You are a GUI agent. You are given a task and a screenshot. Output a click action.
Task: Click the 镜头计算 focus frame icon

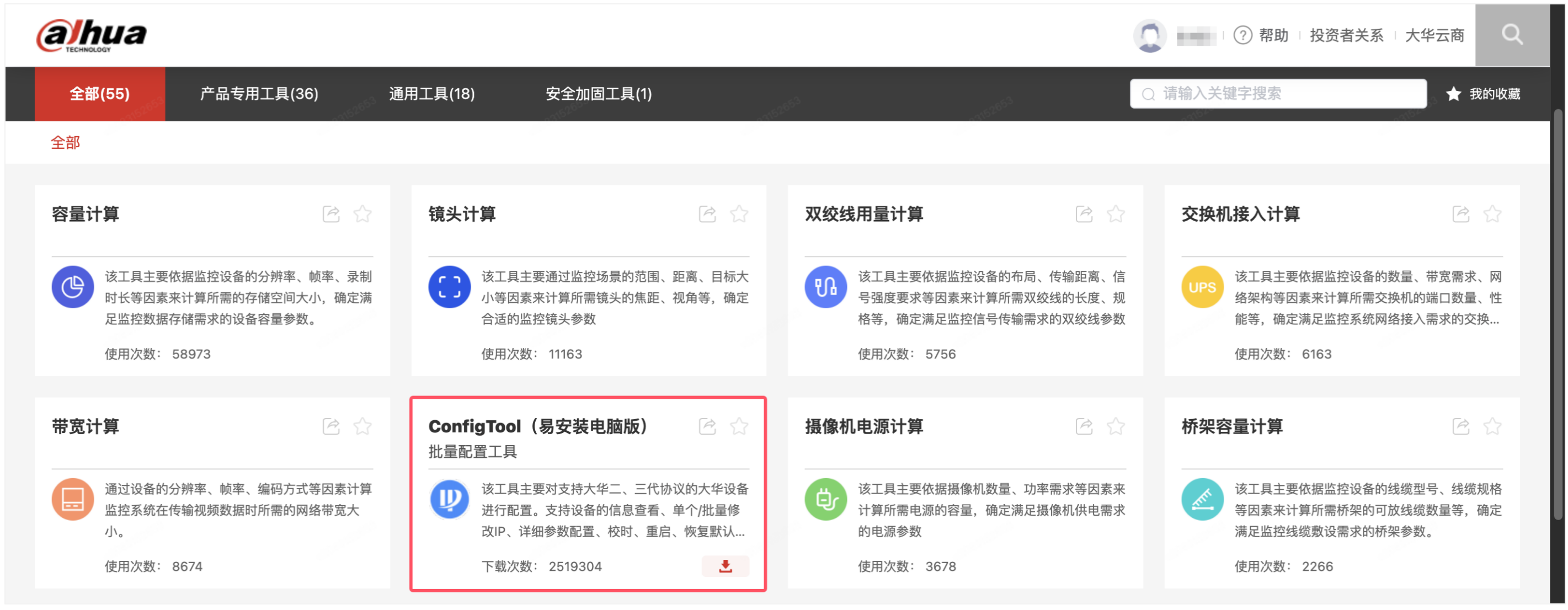pyautogui.click(x=449, y=287)
